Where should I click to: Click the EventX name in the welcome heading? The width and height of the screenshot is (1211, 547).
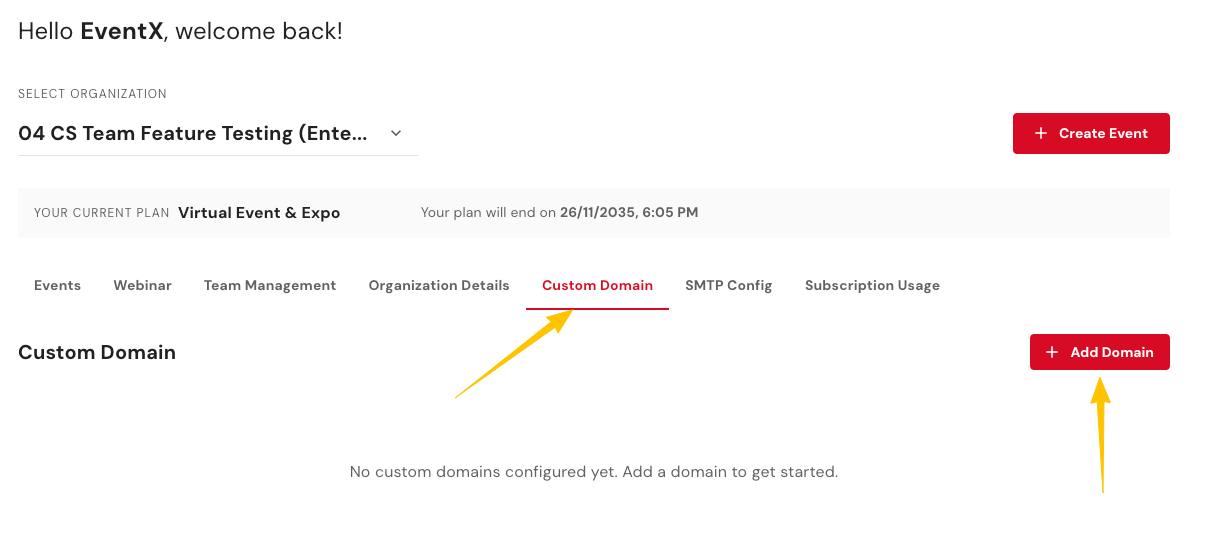coord(121,31)
